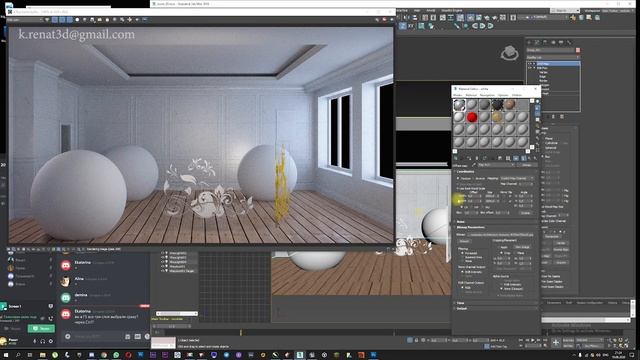Open Material/Map Navigator icon
640x360 pixels.
click(538, 151)
